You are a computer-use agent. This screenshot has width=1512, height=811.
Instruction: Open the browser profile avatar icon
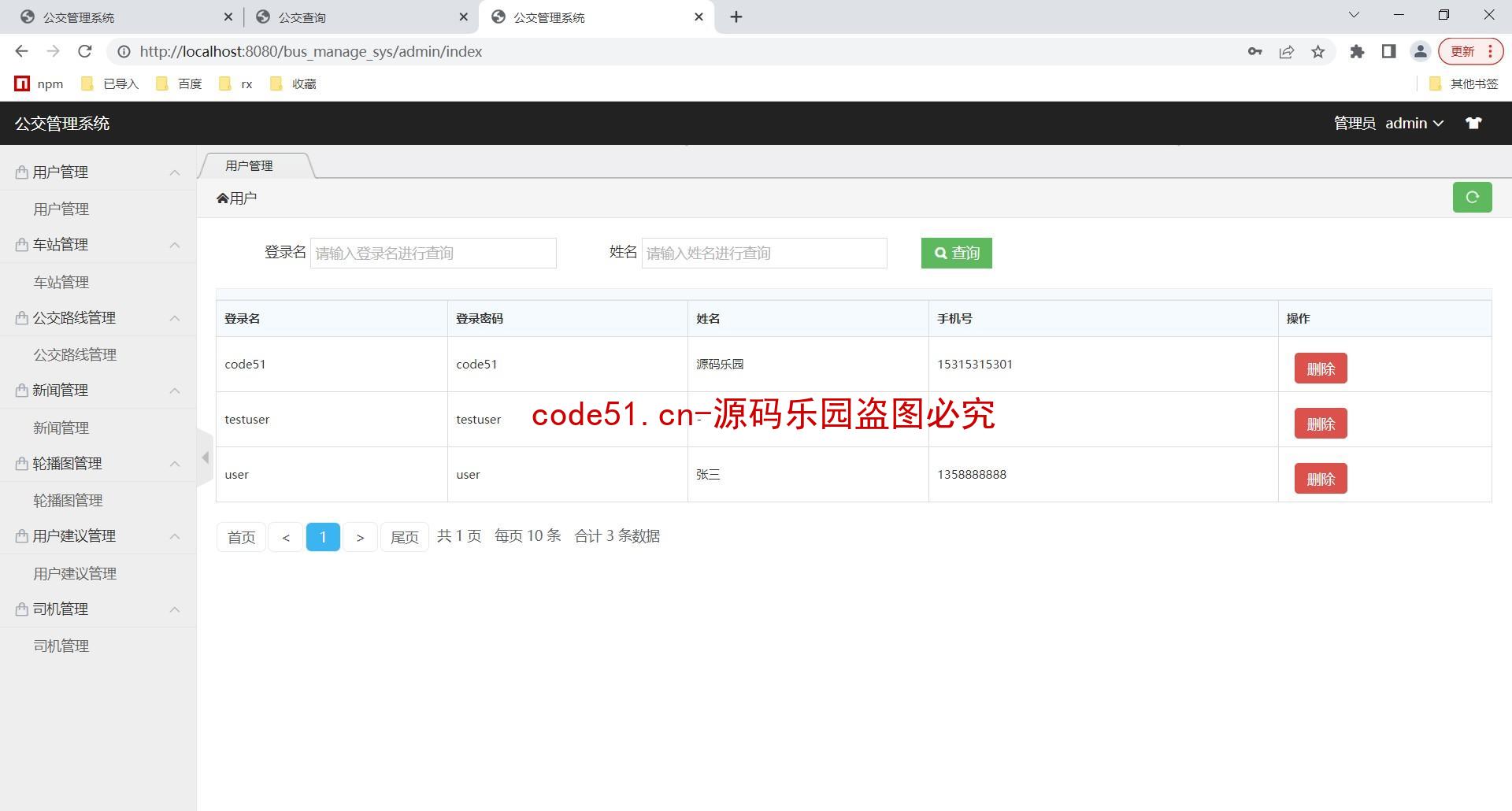[1420, 51]
